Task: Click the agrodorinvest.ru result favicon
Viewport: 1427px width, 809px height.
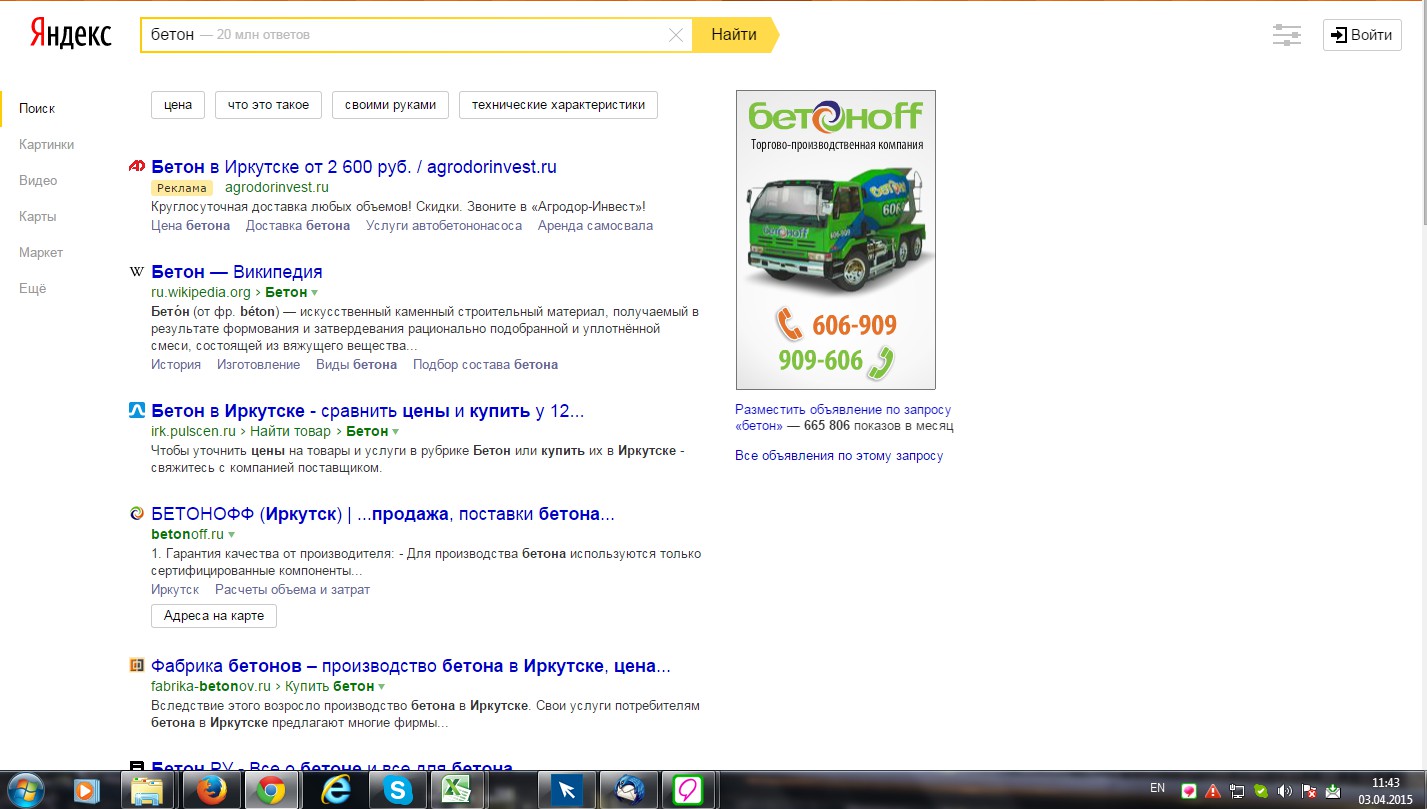Action: (x=137, y=167)
